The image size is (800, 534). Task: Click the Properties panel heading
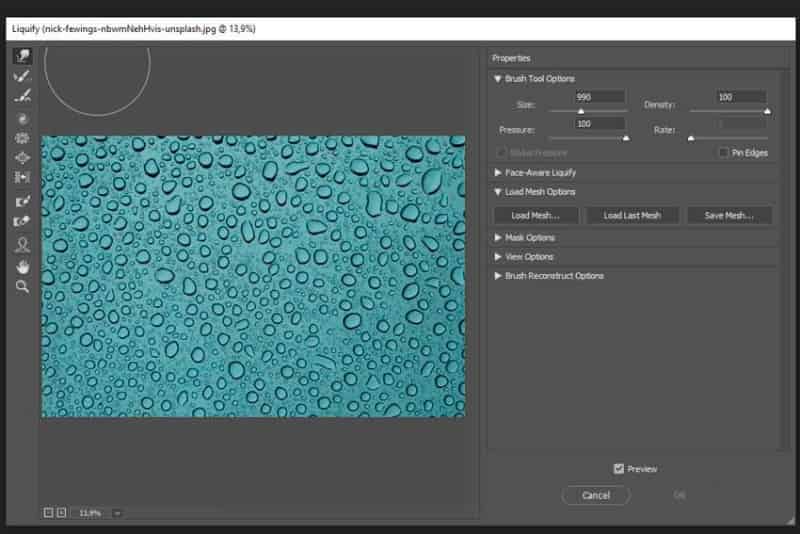point(511,58)
